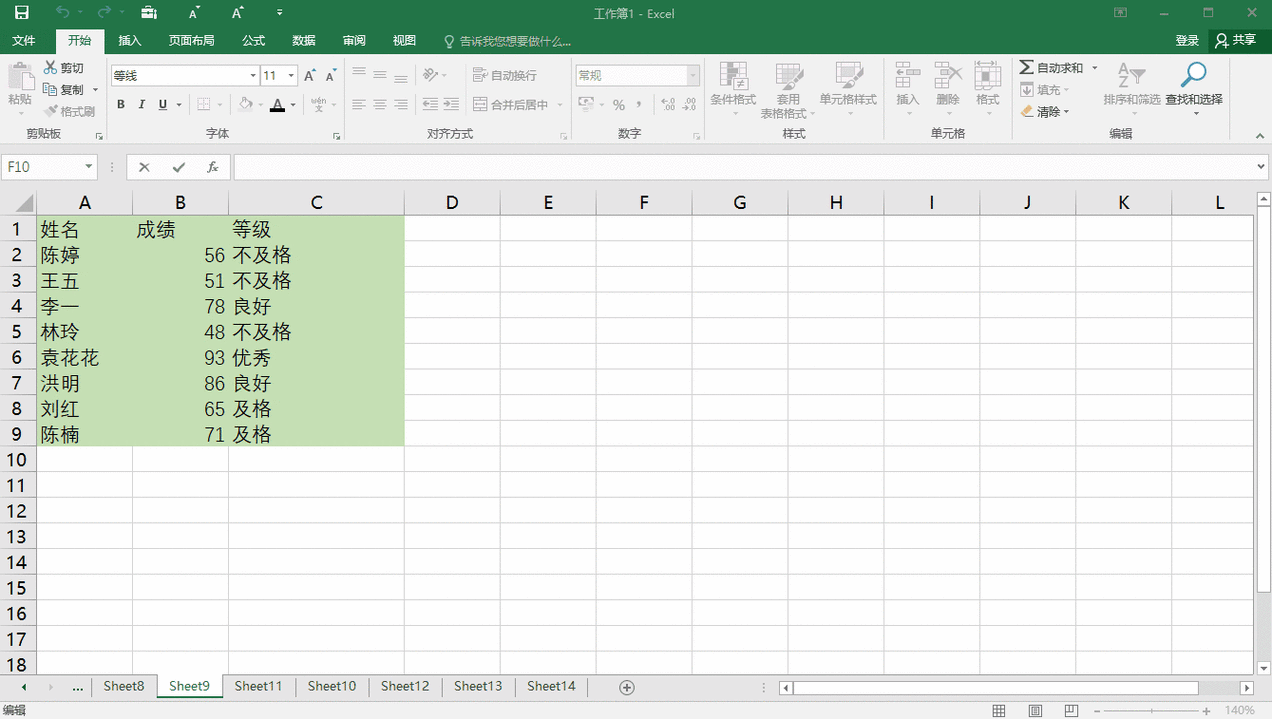This screenshot has width=1272, height=719.
Task: Click the Share (共享) button
Action: pos(1235,41)
